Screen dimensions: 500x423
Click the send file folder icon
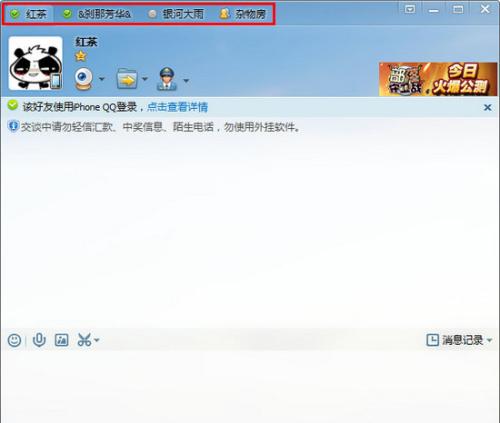tap(127, 79)
